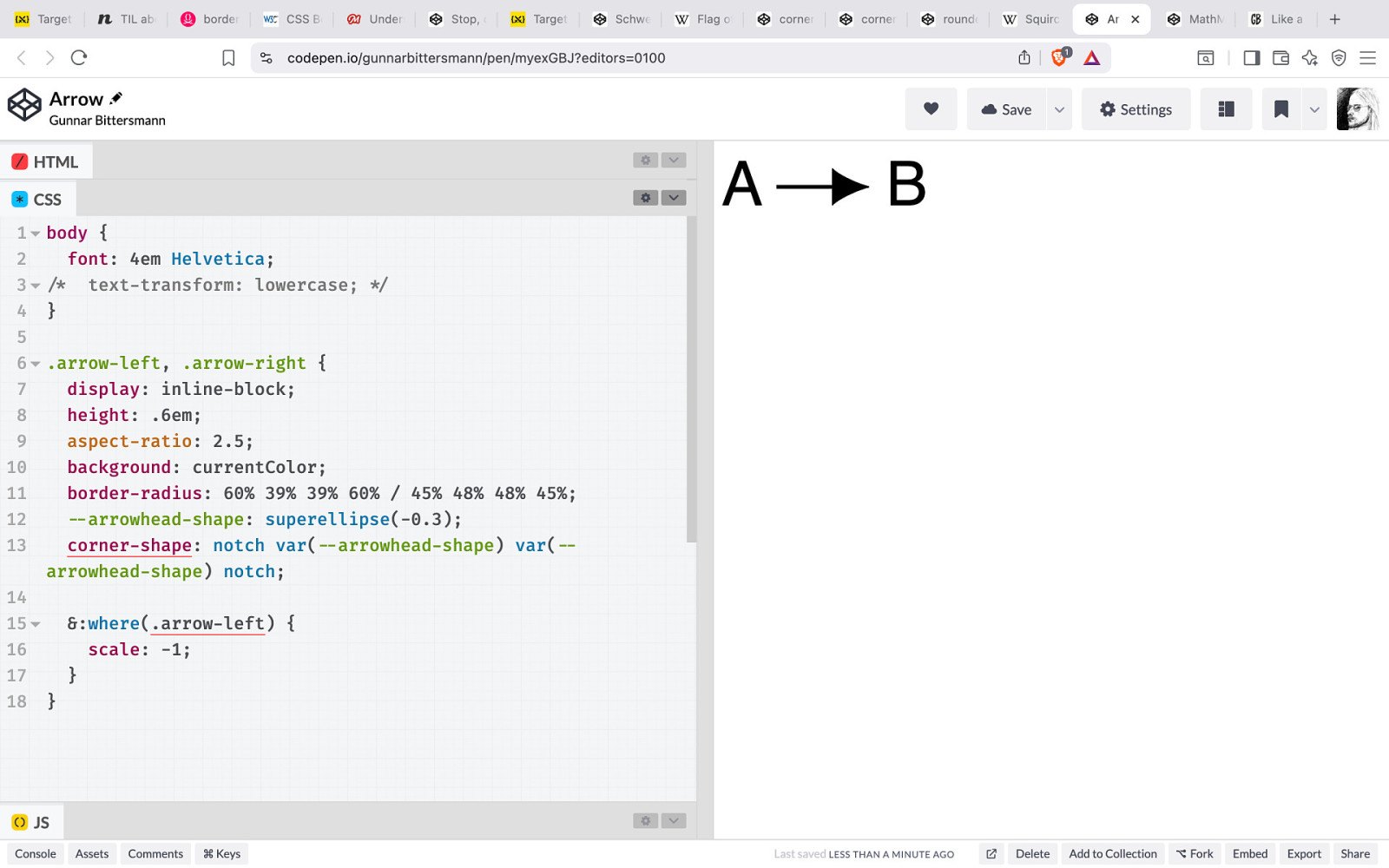The height and width of the screenshot is (868, 1389).
Task: Expand the bookmark dropdown chevron
Action: (1314, 109)
